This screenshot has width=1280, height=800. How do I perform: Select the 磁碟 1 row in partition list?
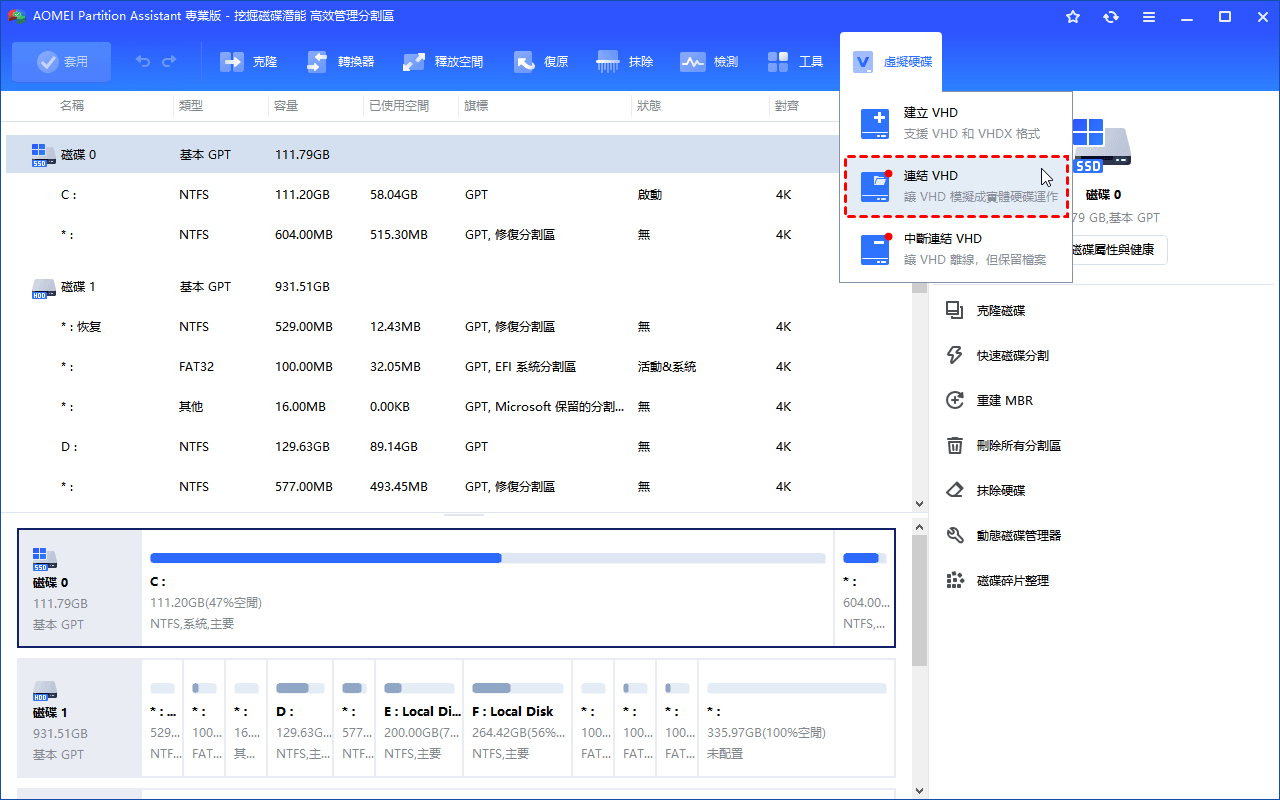pyautogui.click(x=458, y=287)
